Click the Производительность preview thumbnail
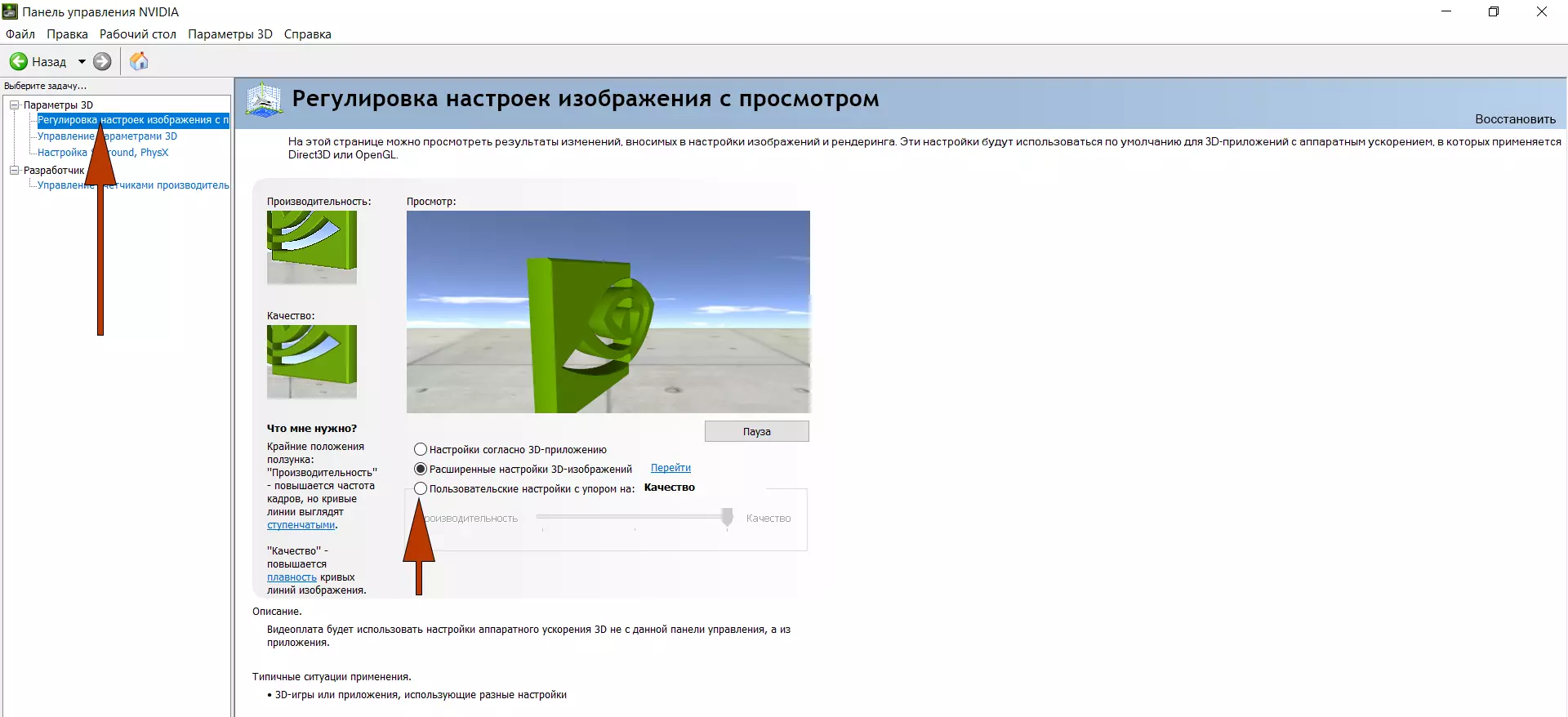1568x717 pixels. (x=312, y=247)
